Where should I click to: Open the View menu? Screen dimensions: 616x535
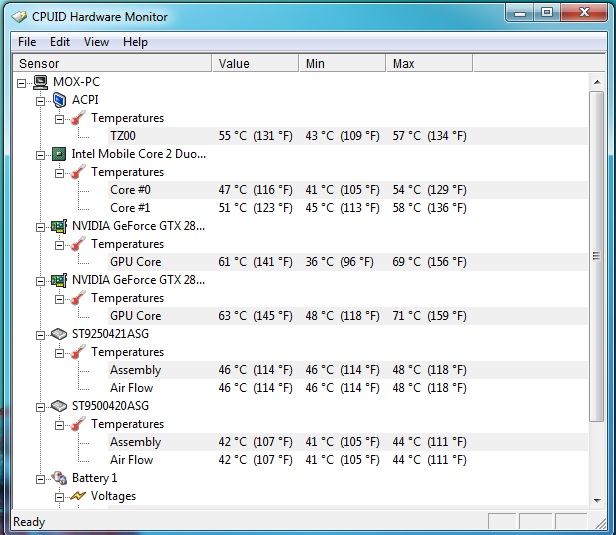(96, 42)
